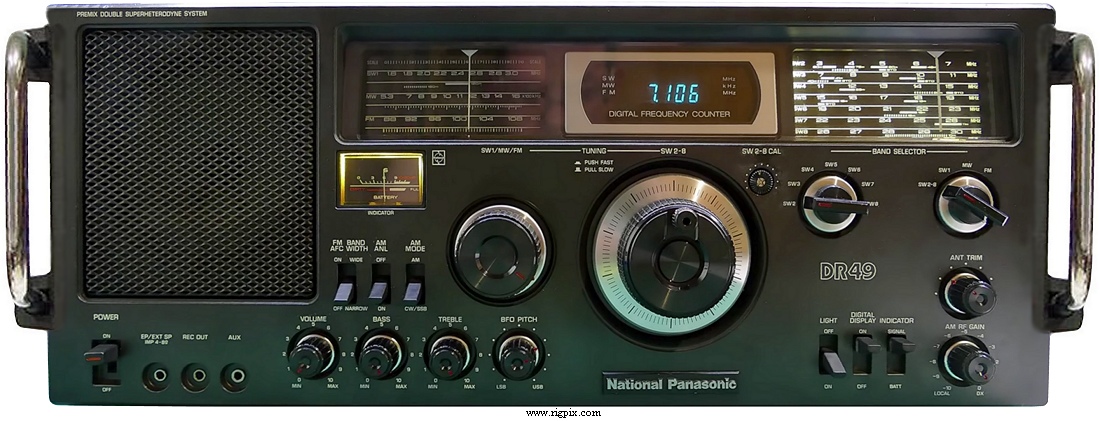
Task: Adjust the VOLUME knob
Action: pyautogui.click(x=311, y=354)
